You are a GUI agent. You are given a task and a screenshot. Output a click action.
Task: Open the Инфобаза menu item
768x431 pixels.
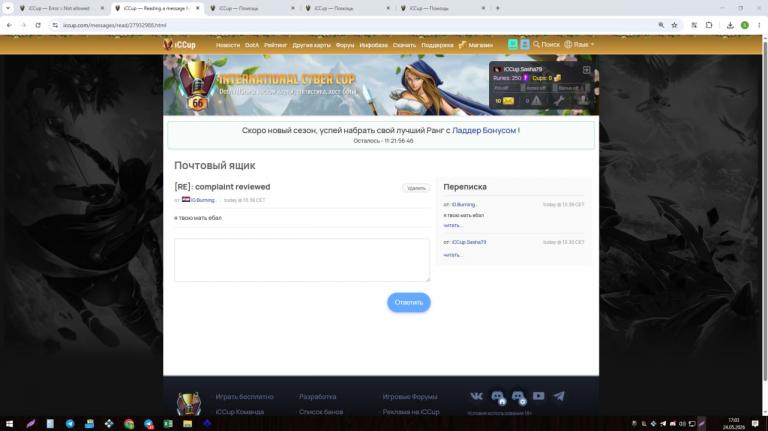(x=373, y=45)
